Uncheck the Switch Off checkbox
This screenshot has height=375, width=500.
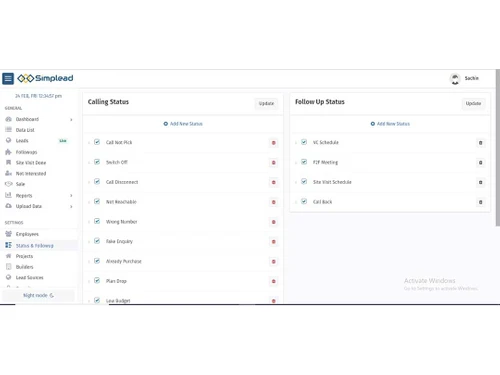tap(97, 162)
